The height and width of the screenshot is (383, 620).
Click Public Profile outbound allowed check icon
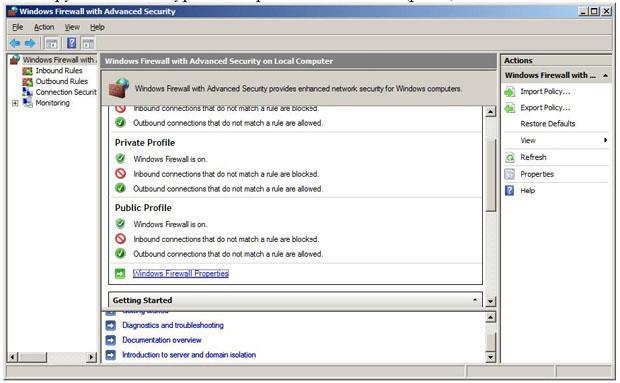[x=120, y=253]
